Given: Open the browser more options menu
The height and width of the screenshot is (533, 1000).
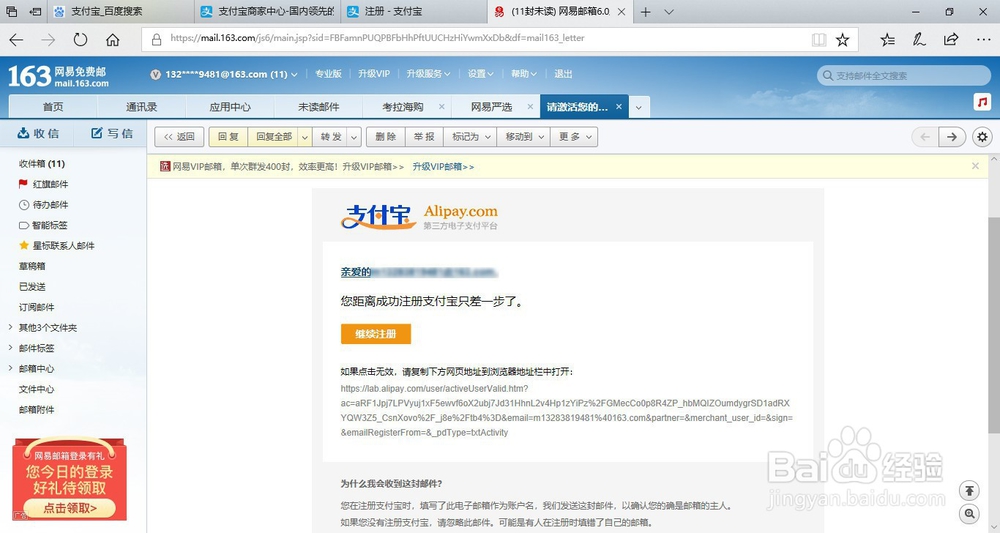Looking at the screenshot, I should click(983, 40).
